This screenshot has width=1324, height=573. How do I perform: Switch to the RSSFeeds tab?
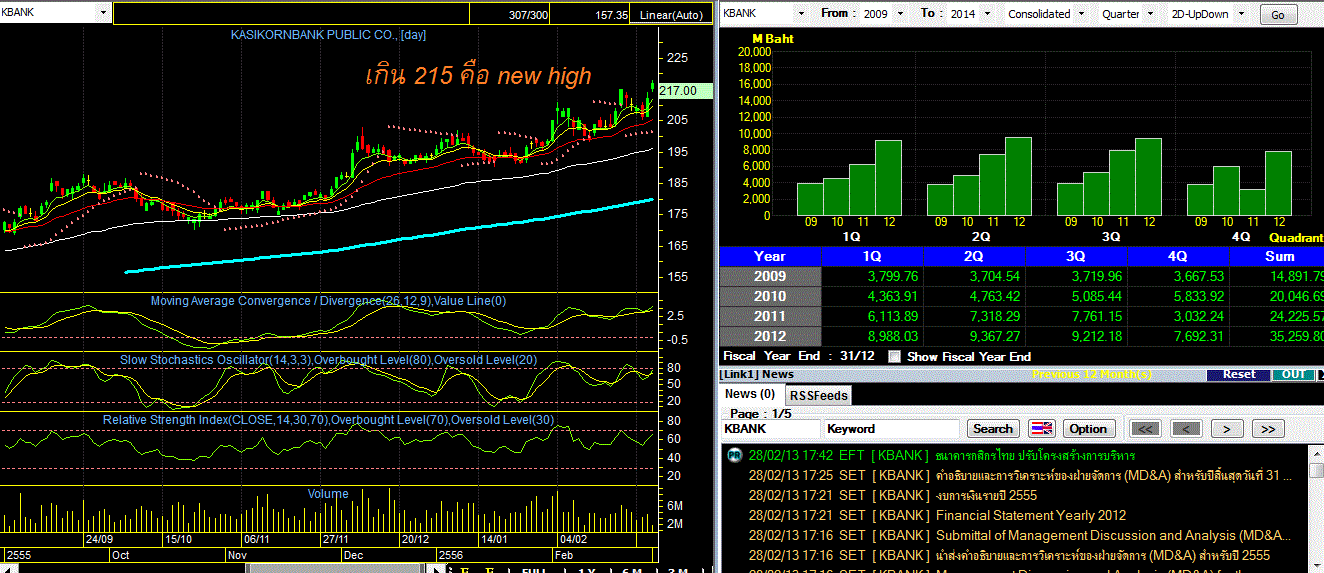818,395
